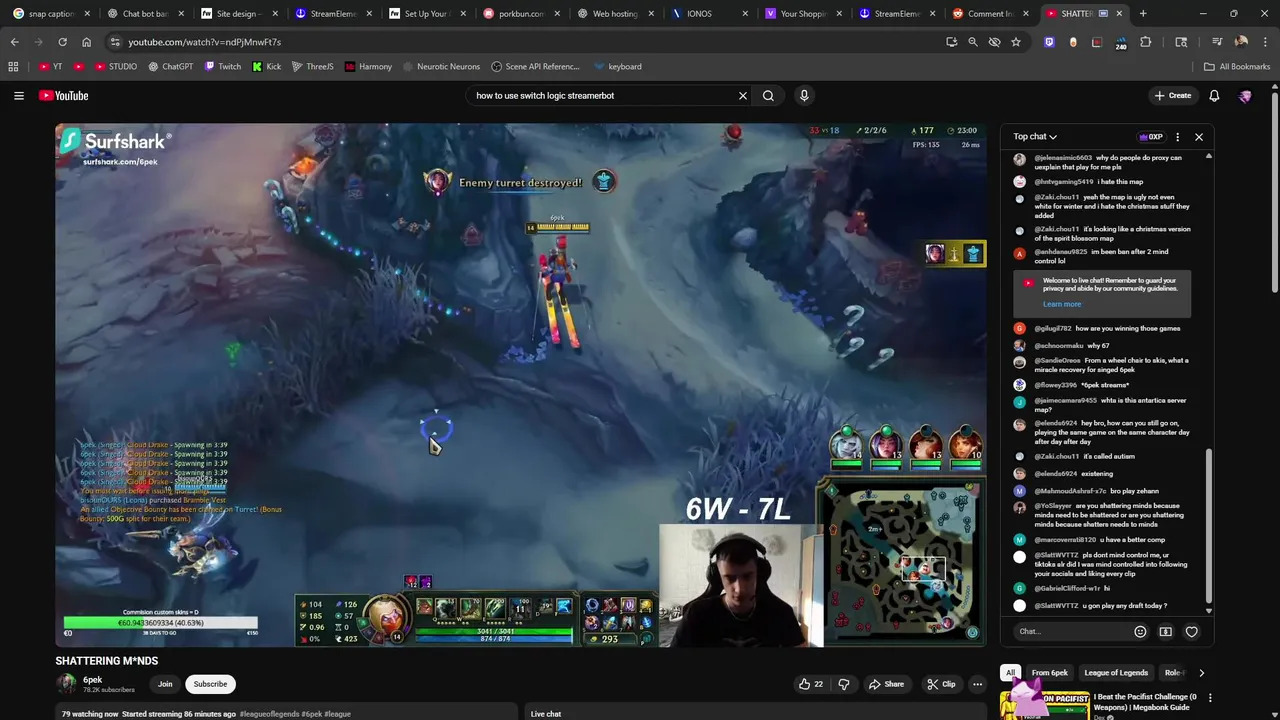Open the account avatar menu on YouTube
The width and height of the screenshot is (1280, 720).
[1245, 96]
